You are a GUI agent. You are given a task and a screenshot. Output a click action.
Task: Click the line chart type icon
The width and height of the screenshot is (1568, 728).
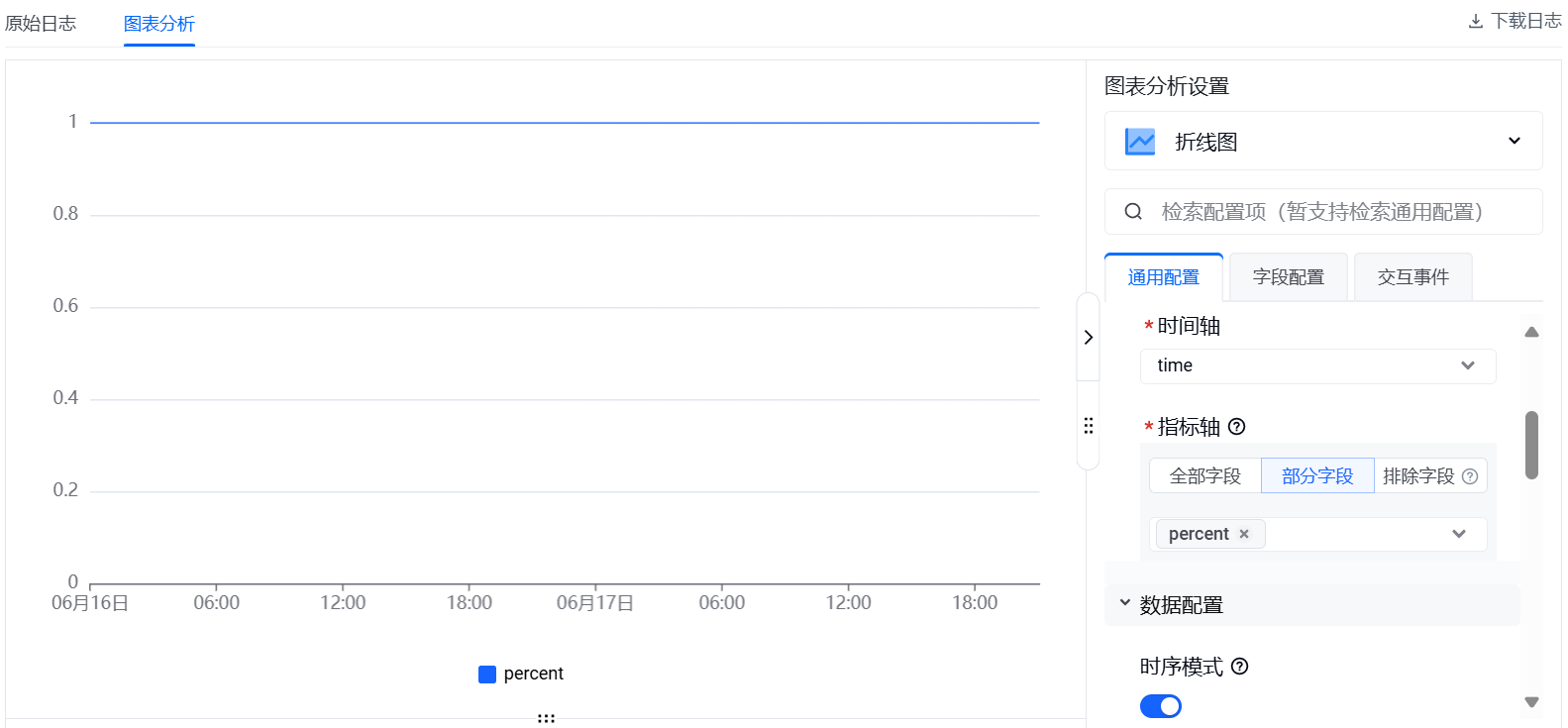(x=1140, y=142)
